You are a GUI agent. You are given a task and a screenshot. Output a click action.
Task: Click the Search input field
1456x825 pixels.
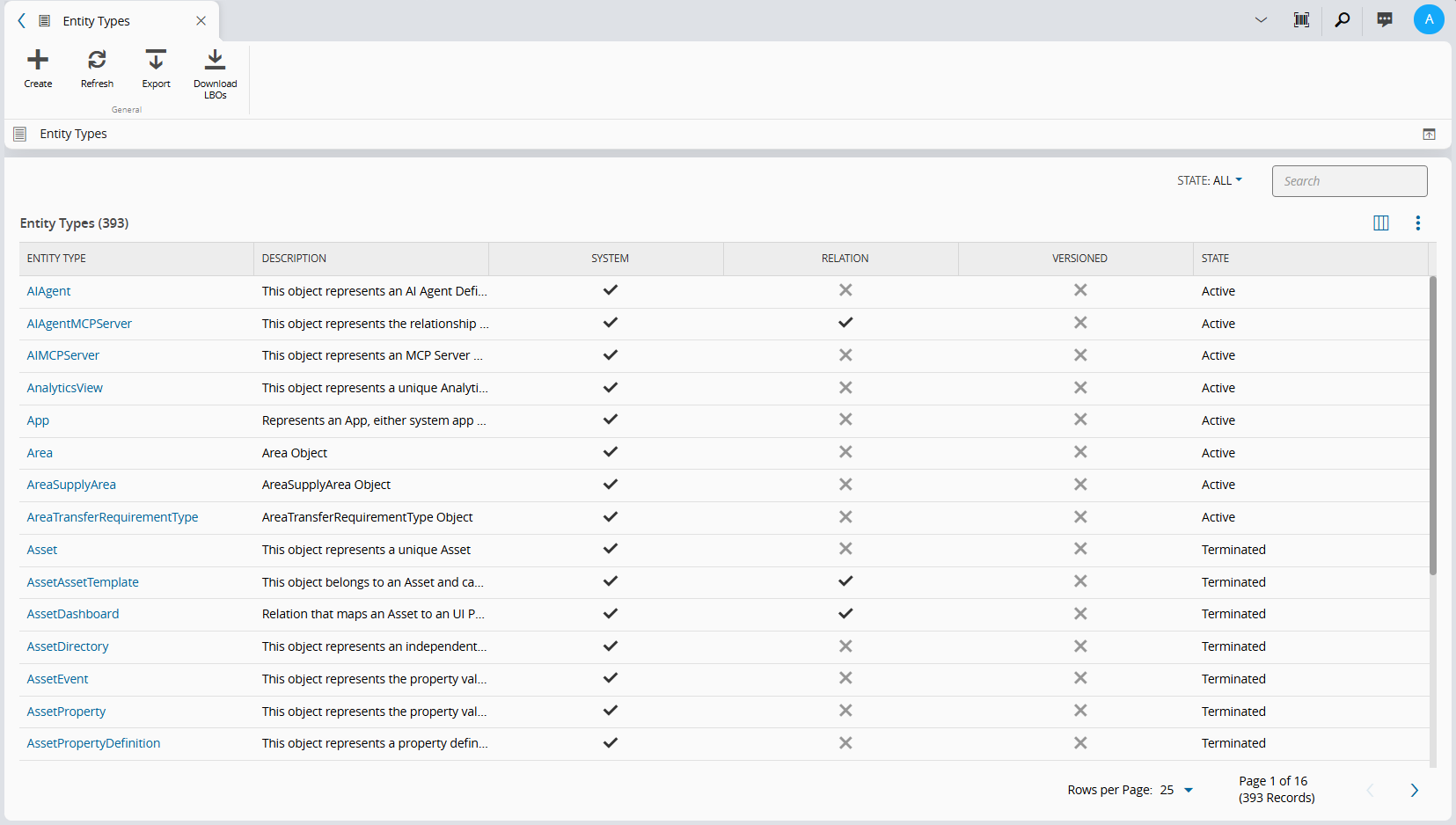click(x=1350, y=181)
